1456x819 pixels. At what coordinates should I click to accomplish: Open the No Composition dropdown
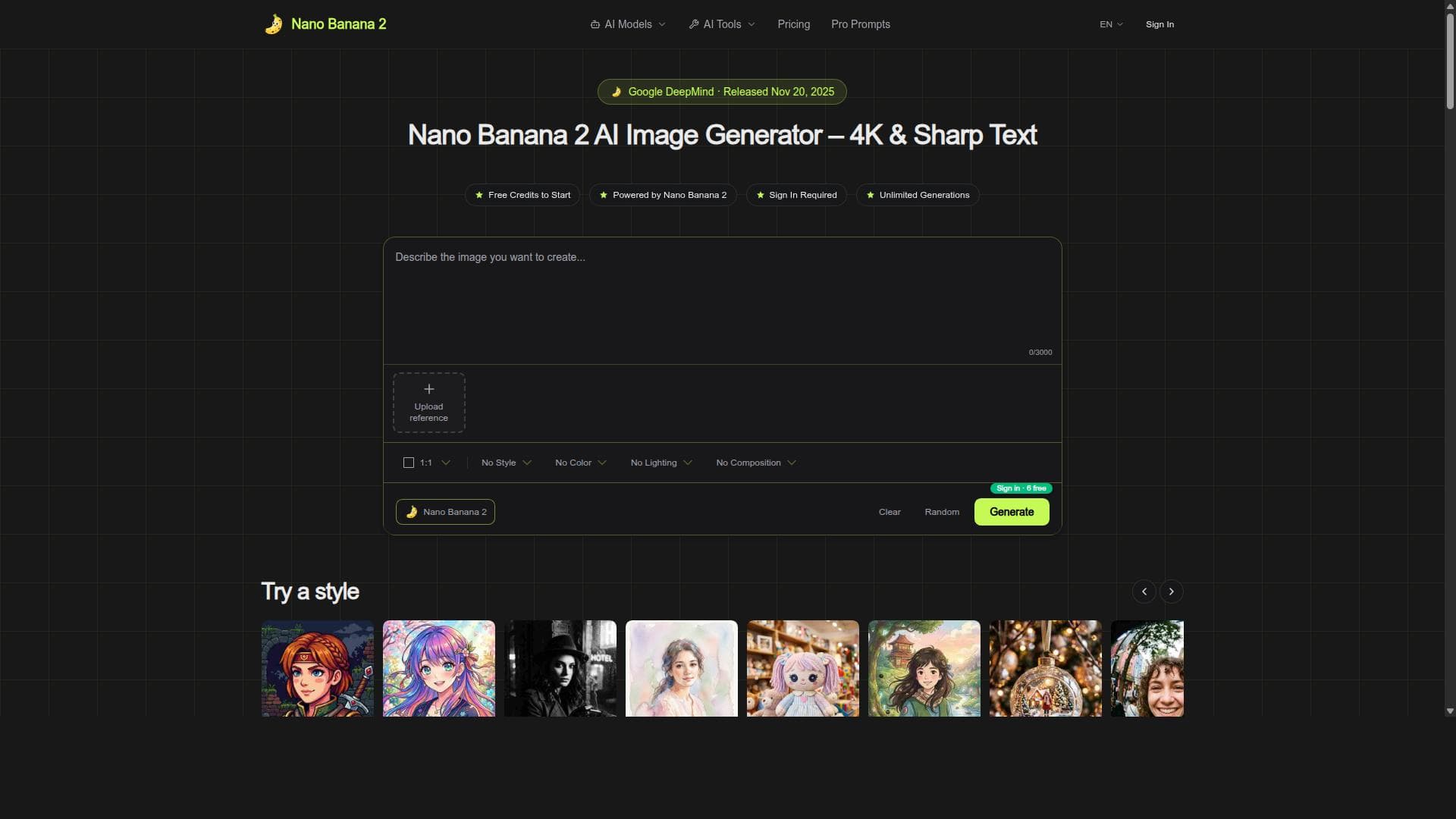click(755, 463)
